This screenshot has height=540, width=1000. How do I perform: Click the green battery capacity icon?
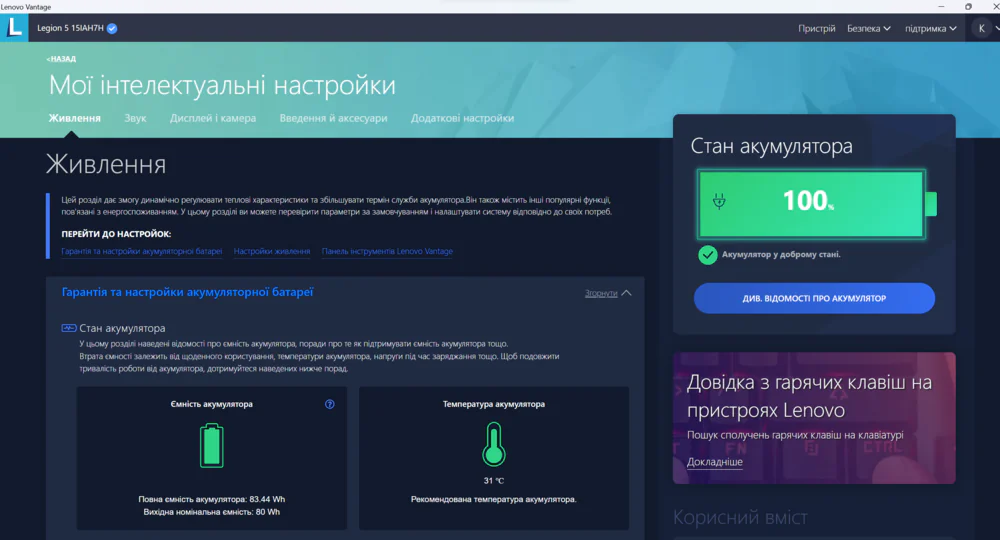click(212, 446)
